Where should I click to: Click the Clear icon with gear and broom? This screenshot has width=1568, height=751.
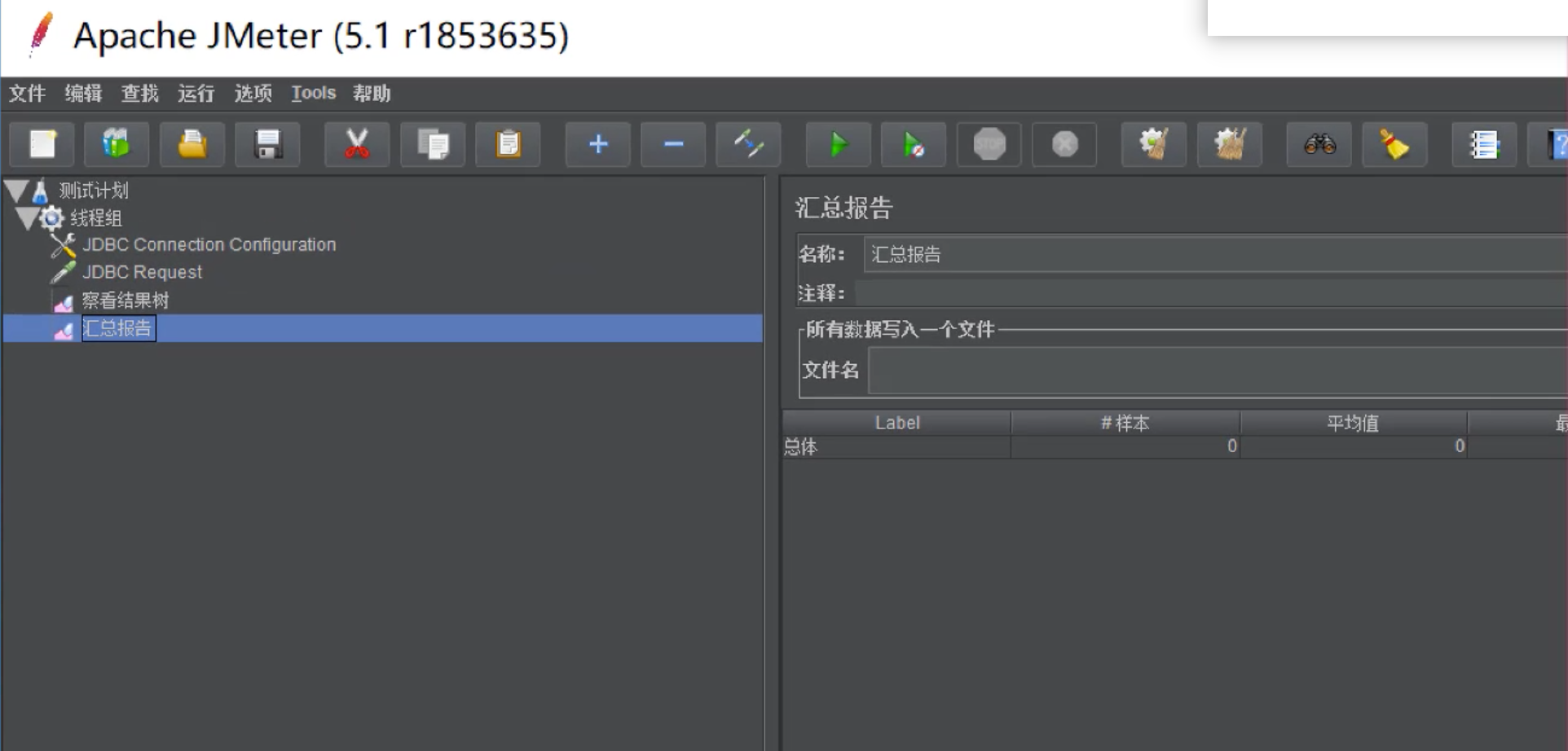(1154, 145)
